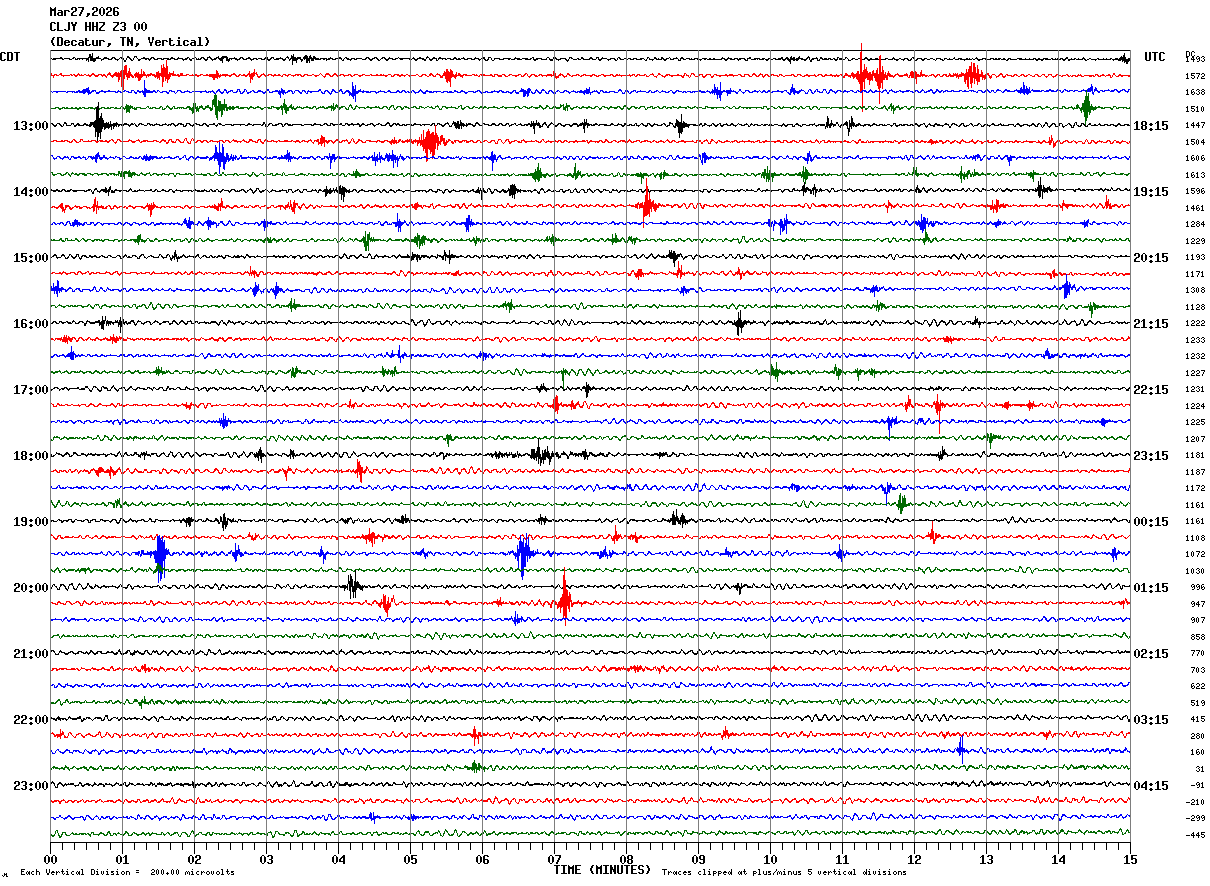
Task: Click the DC offset value '31'
Action: [x=1200, y=770]
